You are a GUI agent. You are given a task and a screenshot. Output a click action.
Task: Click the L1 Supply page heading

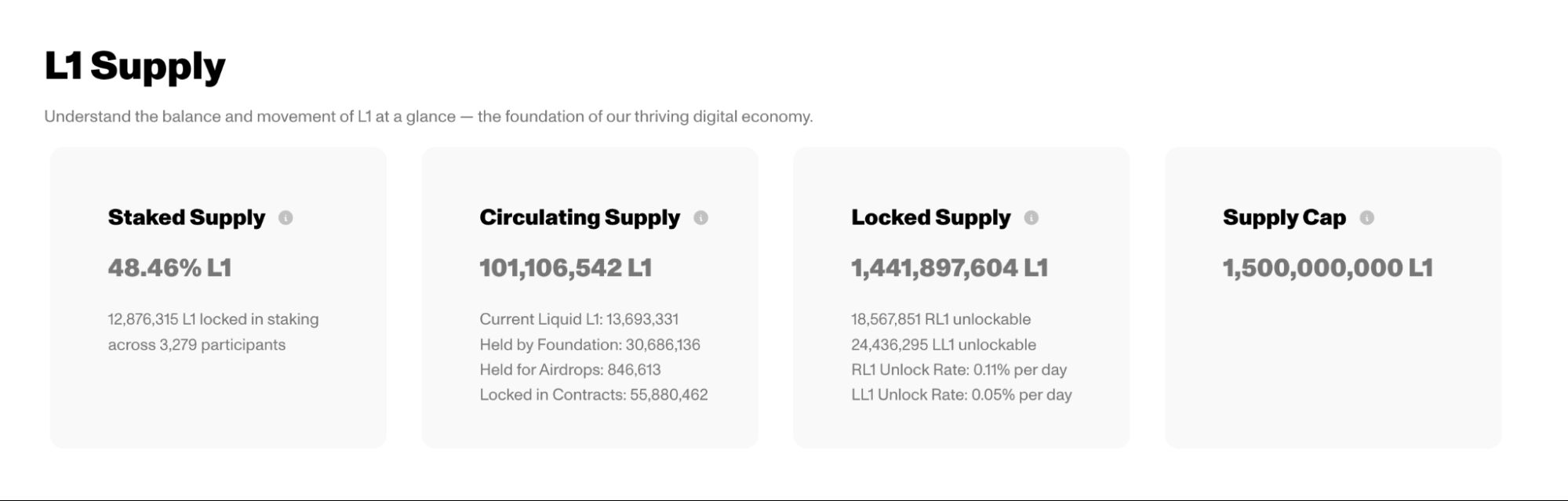tap(135, 66)
